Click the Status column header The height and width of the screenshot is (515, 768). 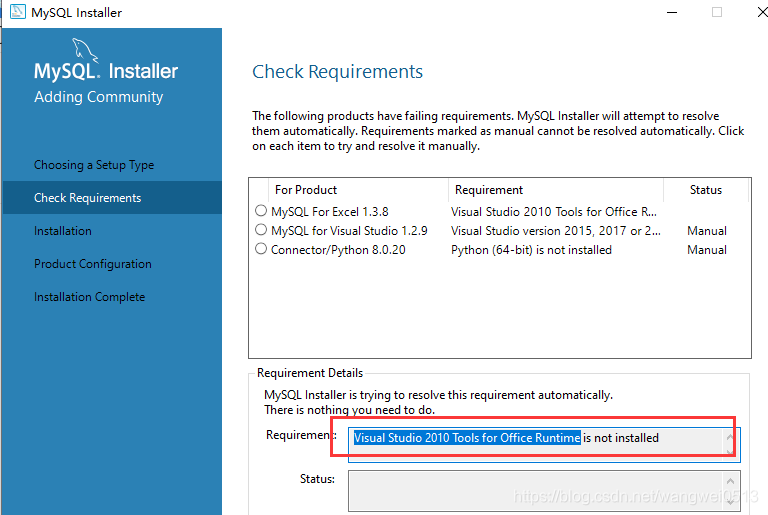point(706,190)
